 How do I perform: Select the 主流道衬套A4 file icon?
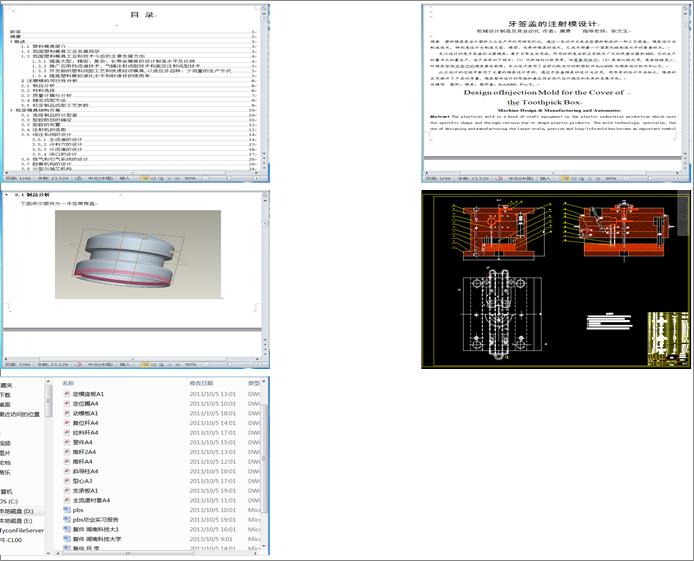coord(67,500)
